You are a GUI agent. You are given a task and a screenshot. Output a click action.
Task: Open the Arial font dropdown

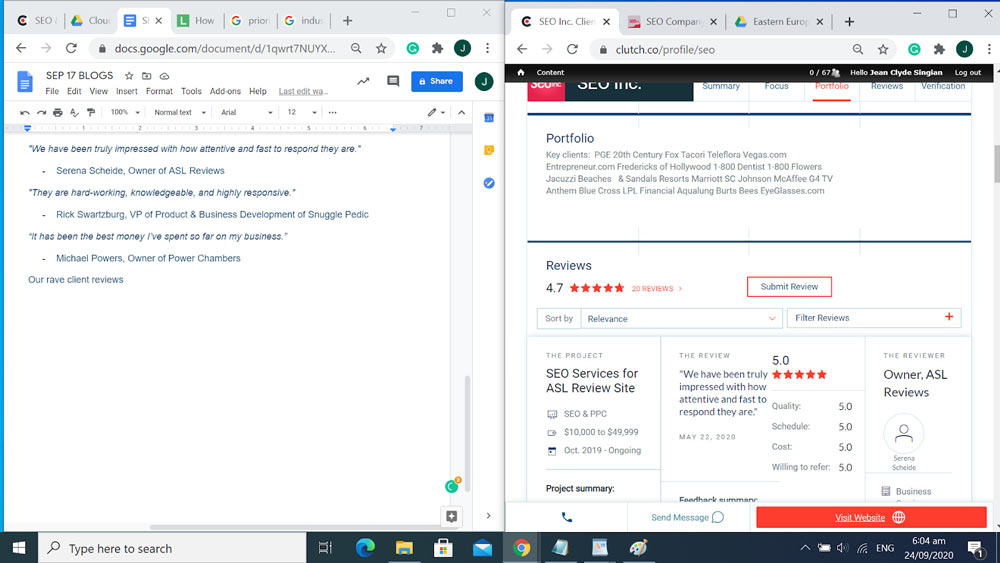pos(246,112)
